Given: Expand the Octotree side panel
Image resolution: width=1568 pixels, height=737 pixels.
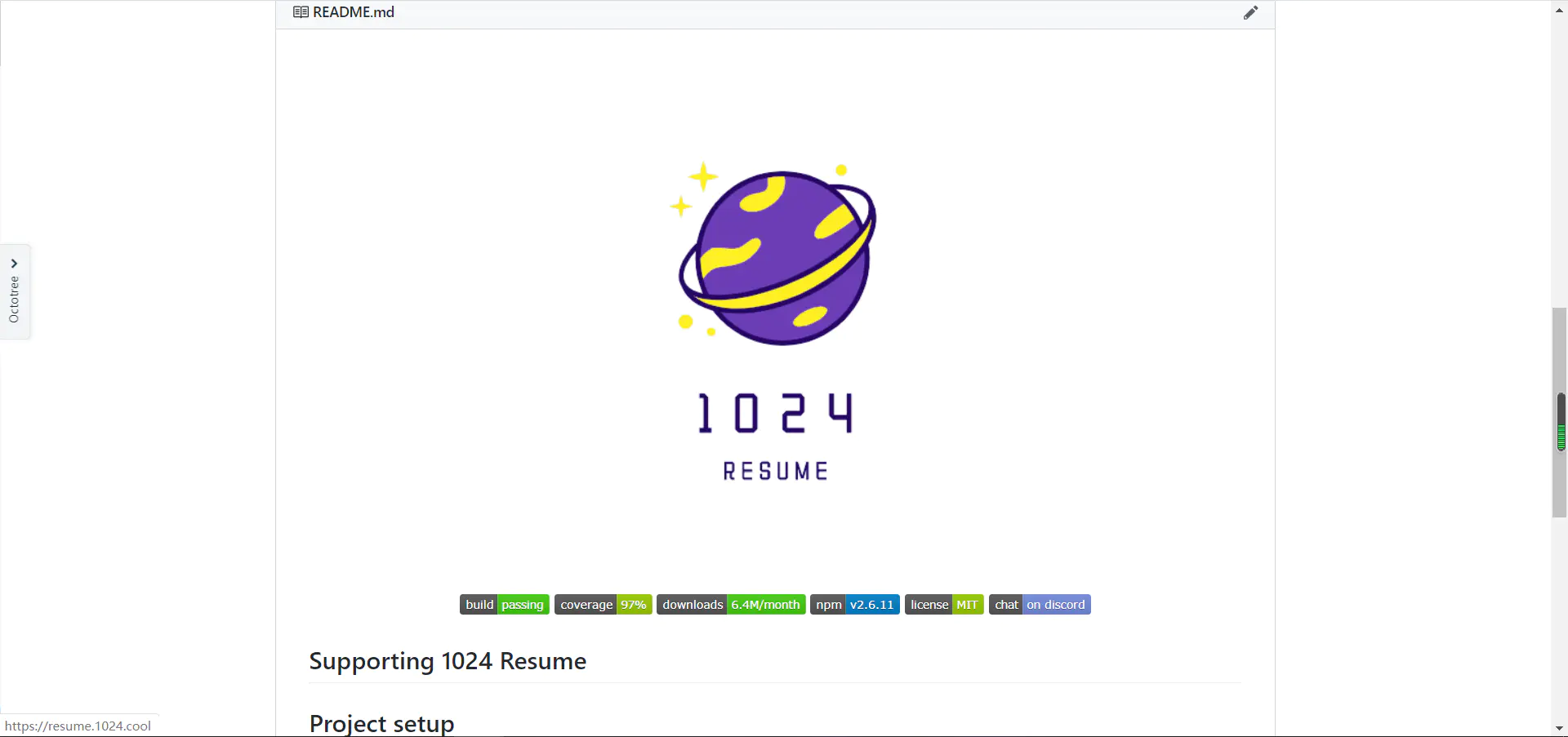Looking at the screenshot, I should [15, 291].
